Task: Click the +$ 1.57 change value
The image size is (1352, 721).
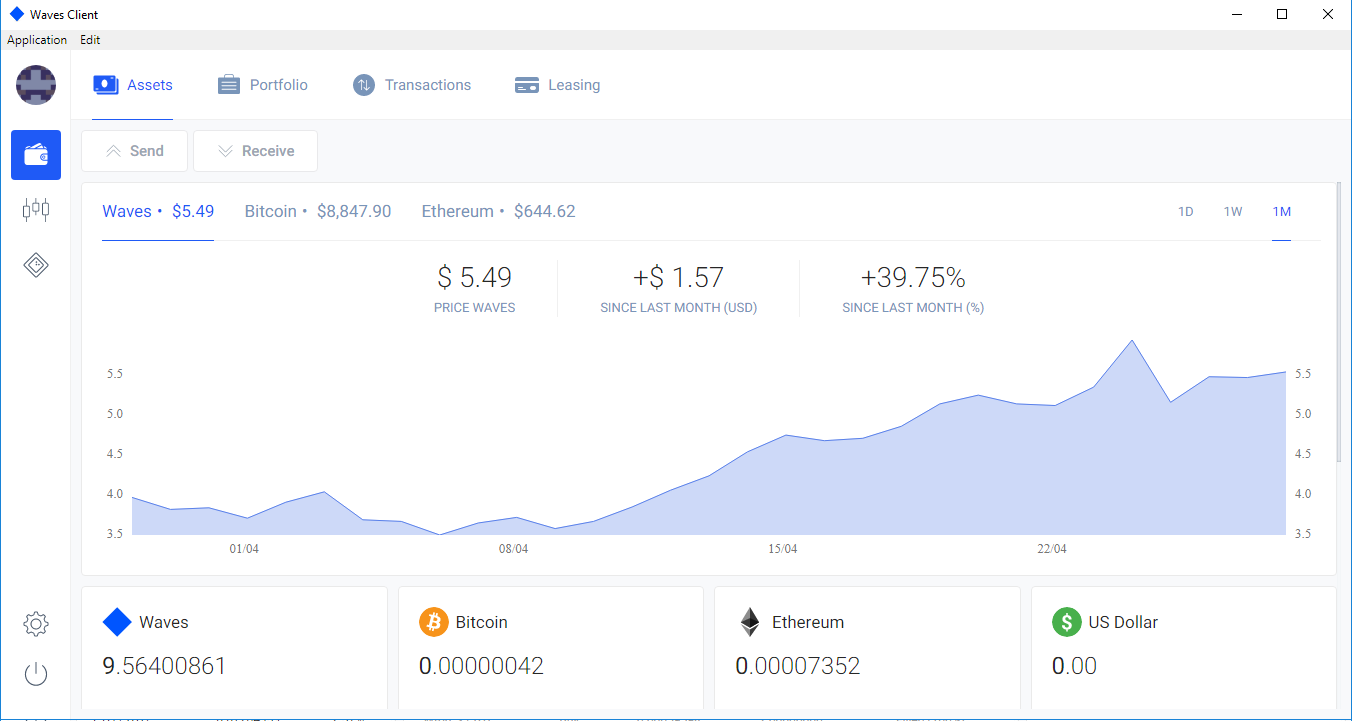Action: (679, 278)
